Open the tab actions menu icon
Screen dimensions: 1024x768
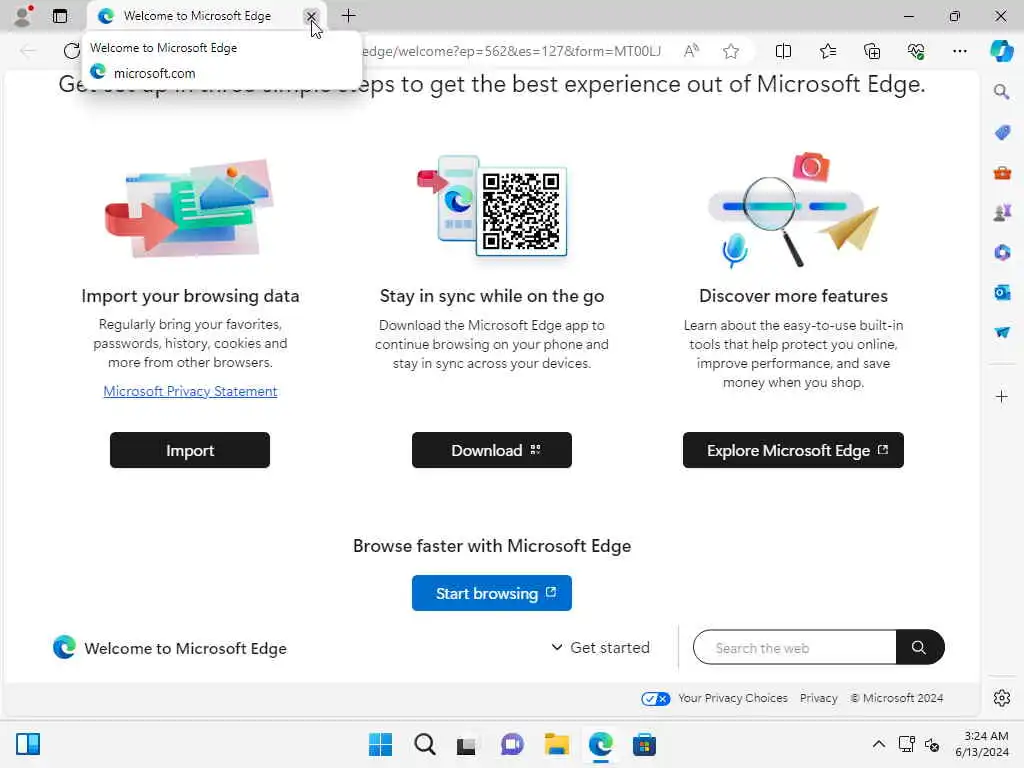pyautogui.click(x=59, y=16)
